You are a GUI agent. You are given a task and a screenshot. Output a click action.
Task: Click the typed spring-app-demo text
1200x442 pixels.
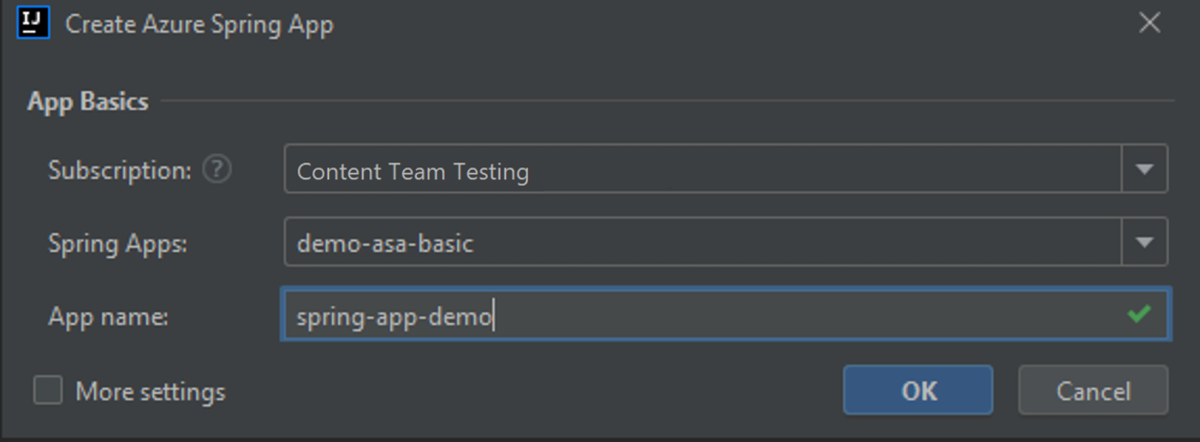(395, 317)
